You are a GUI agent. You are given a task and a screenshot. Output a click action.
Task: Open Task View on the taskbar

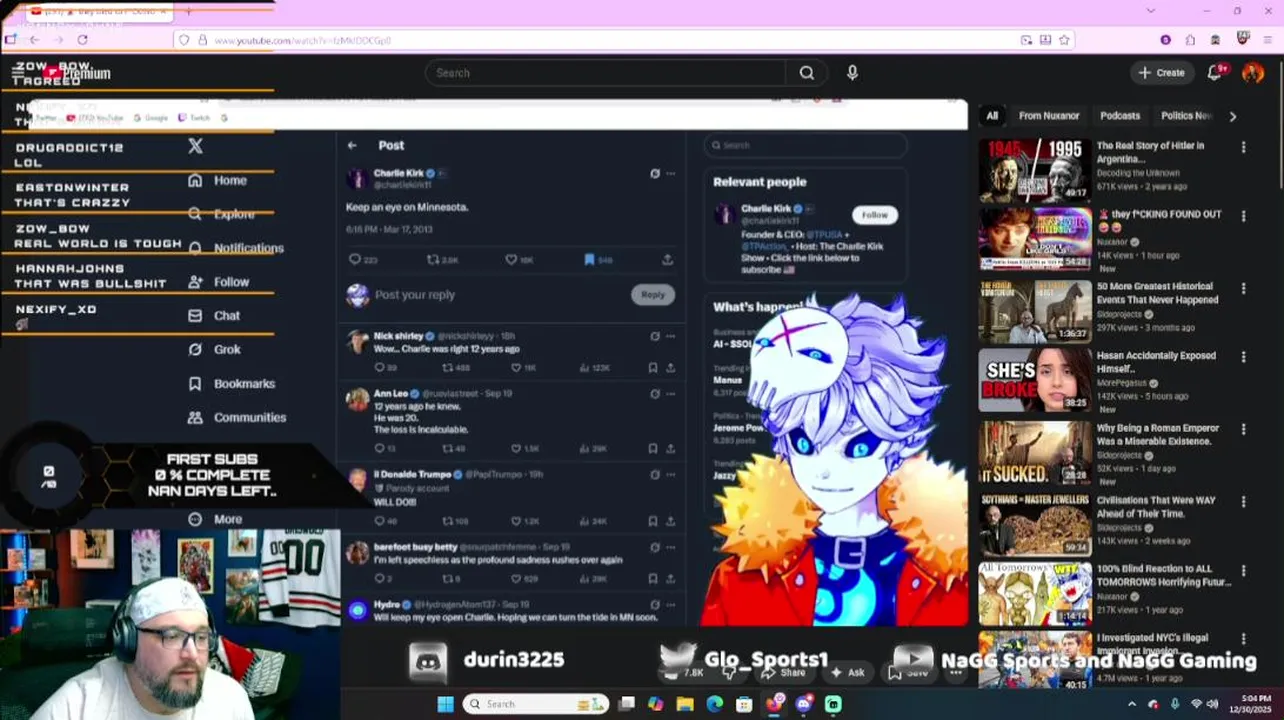point(626,704)
